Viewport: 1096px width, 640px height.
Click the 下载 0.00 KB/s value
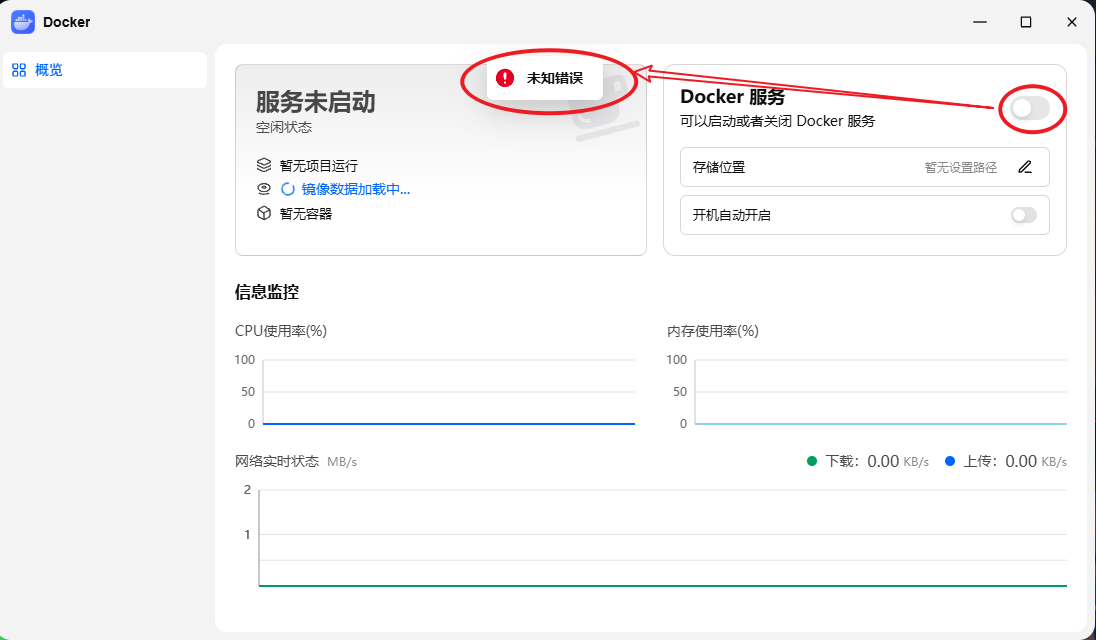(898, 461)
